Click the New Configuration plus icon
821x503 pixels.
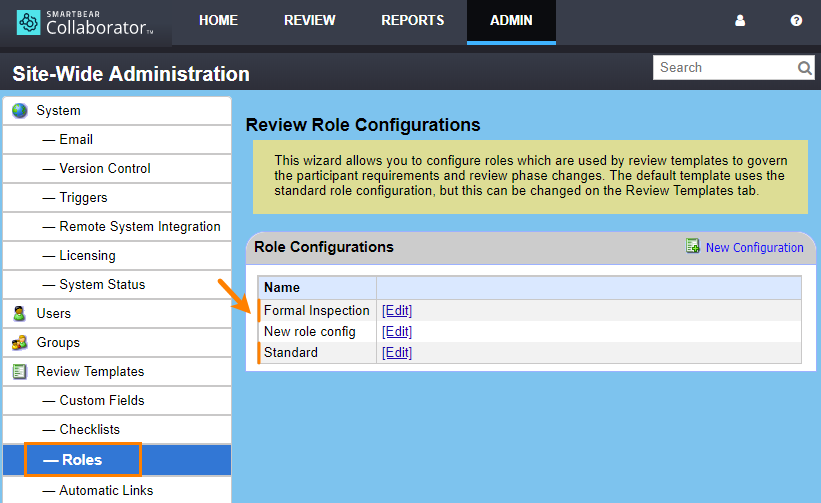[x=693, y=247]
